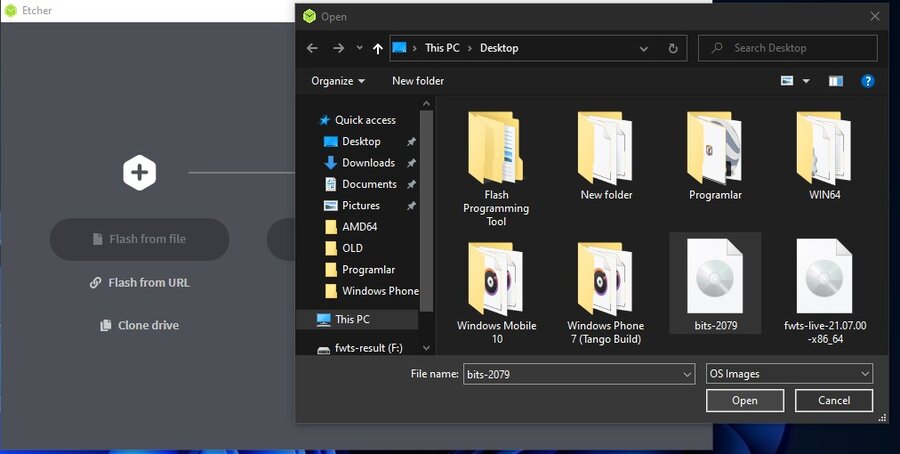
Task: Open the OS Images file type dropdown
Action: (789, 374)
